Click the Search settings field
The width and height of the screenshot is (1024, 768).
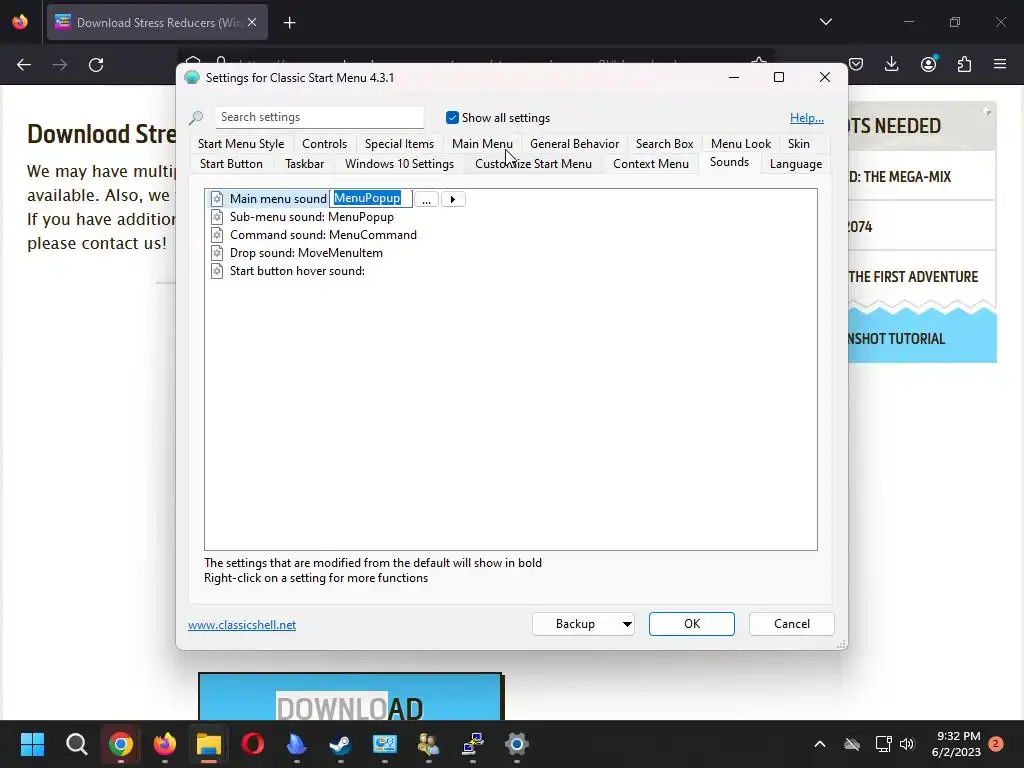tap(319, 118)
